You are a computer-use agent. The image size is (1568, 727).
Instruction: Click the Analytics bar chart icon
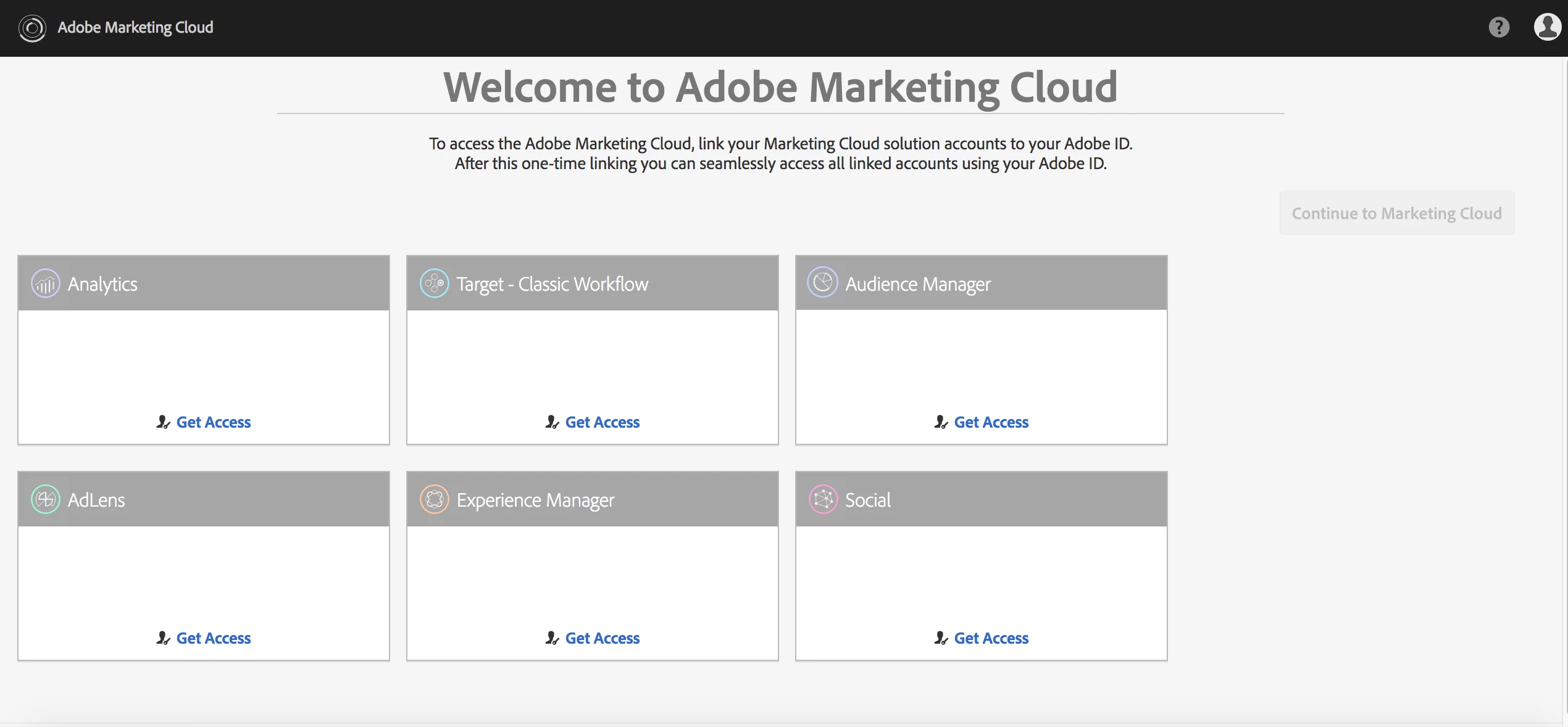click(46, 284)
